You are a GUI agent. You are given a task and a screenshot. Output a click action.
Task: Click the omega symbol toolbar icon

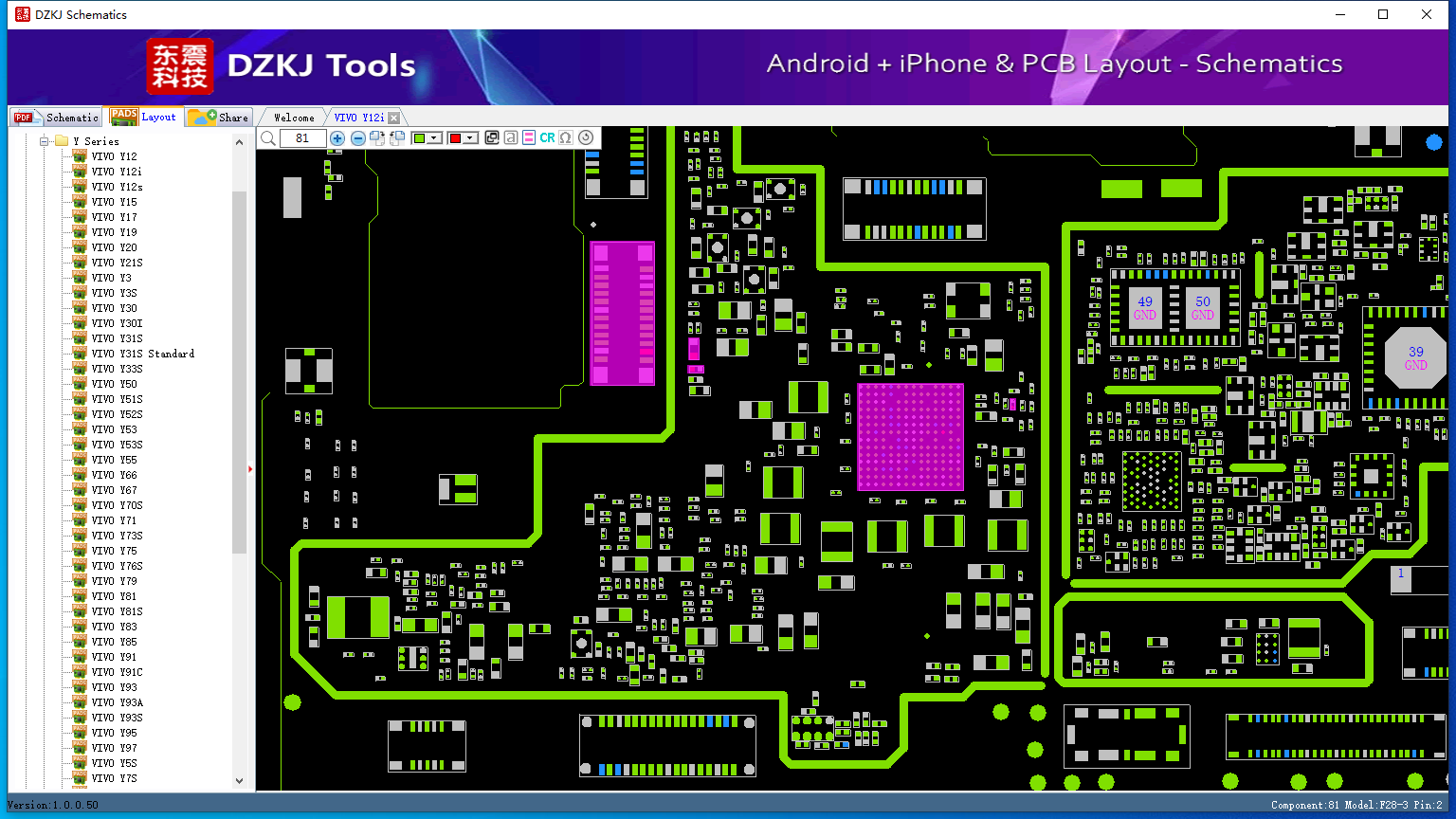(x=566, y=138)
